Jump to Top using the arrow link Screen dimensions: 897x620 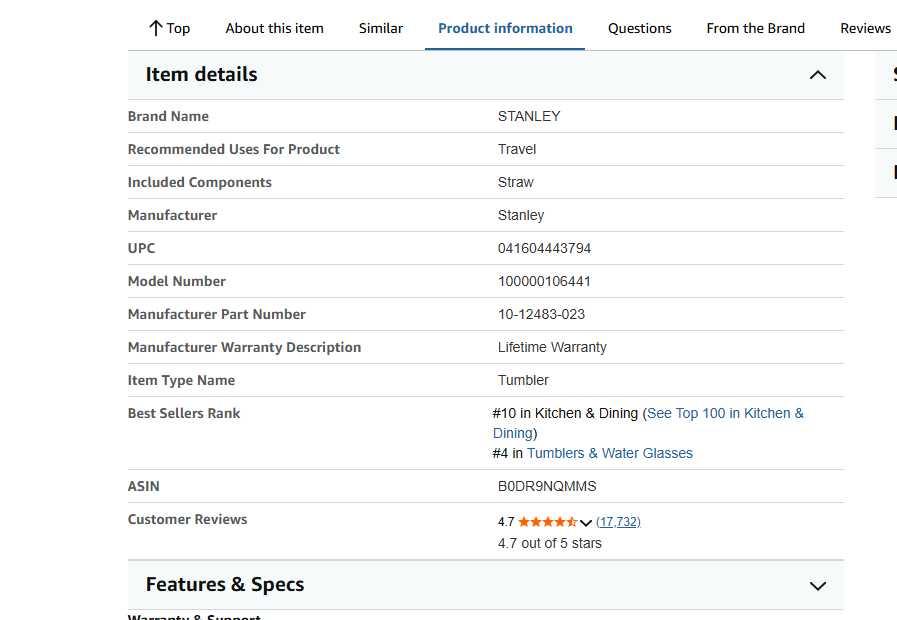169,28
